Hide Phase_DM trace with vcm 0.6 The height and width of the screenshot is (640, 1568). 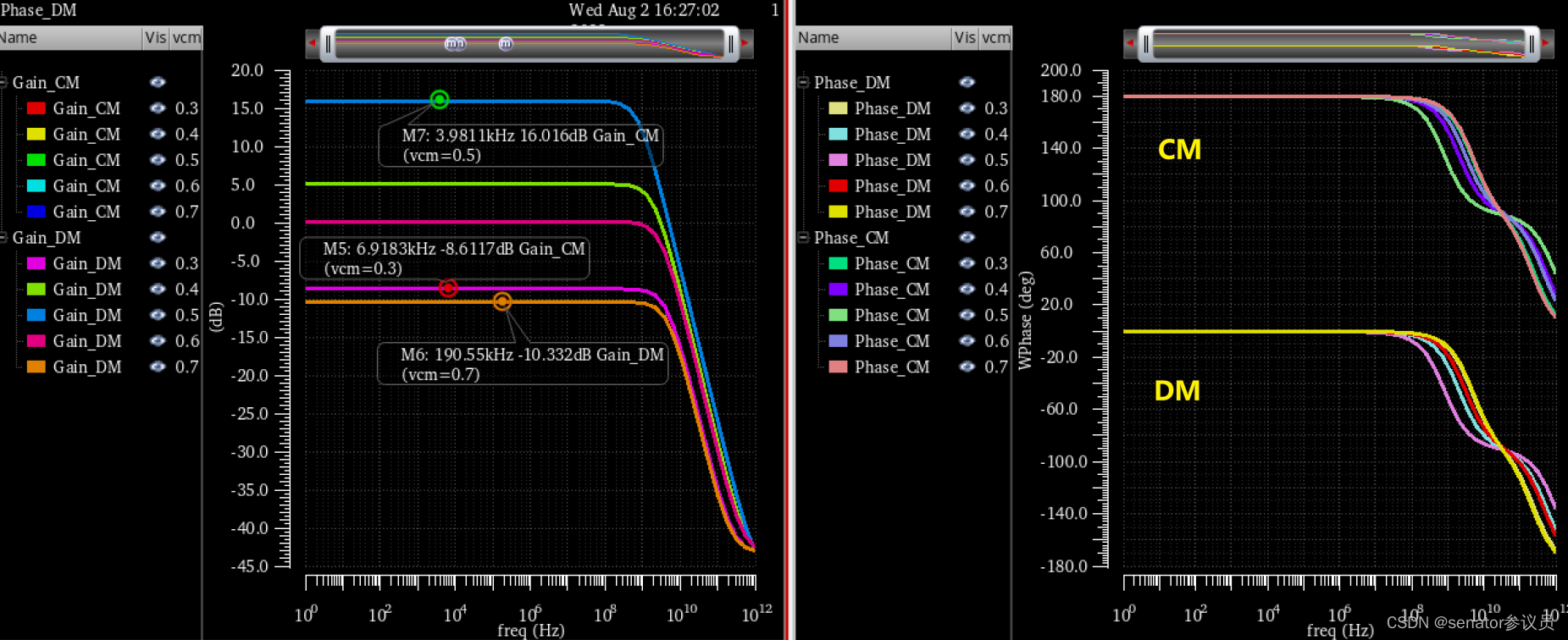pyautogui.click(x=967, y=186)
